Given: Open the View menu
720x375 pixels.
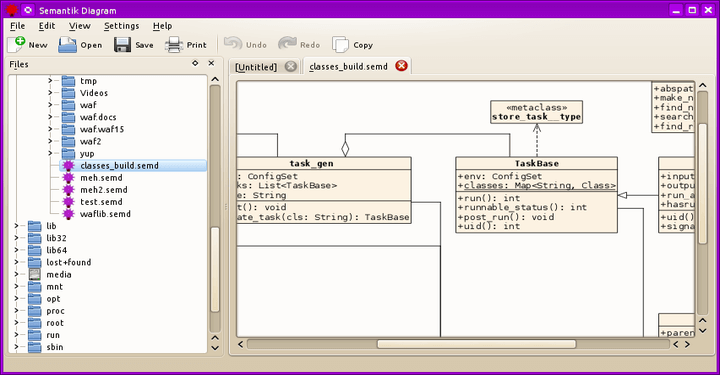Looking at the screenshot, I should click(x=79, y=26).
